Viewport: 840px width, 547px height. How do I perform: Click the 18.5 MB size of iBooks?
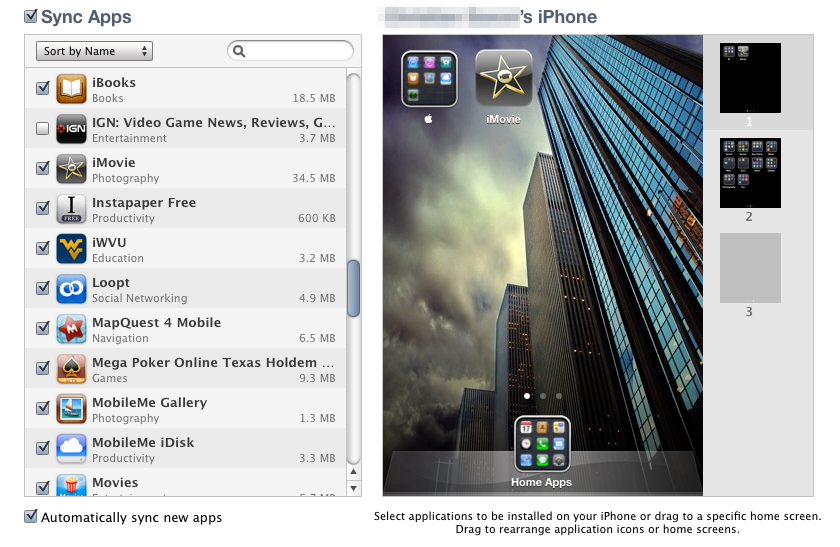314,99
